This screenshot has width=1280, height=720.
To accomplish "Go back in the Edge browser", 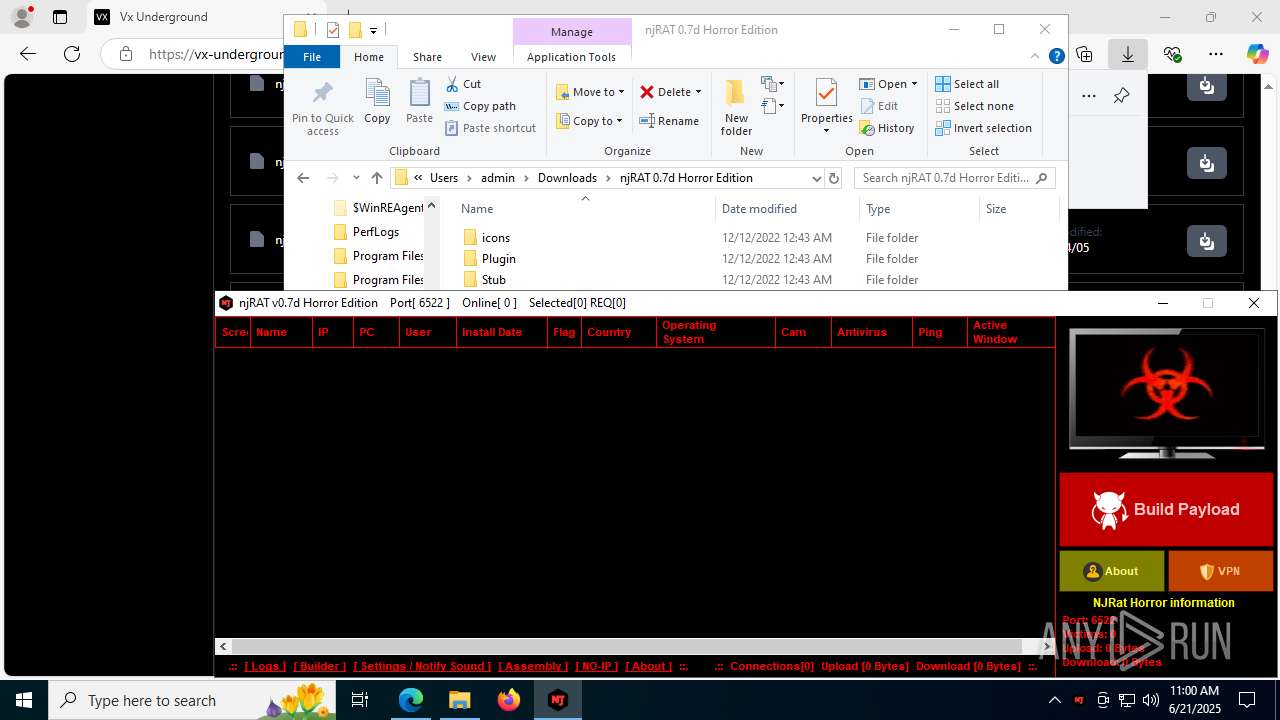I will click(x=28, y=54).
